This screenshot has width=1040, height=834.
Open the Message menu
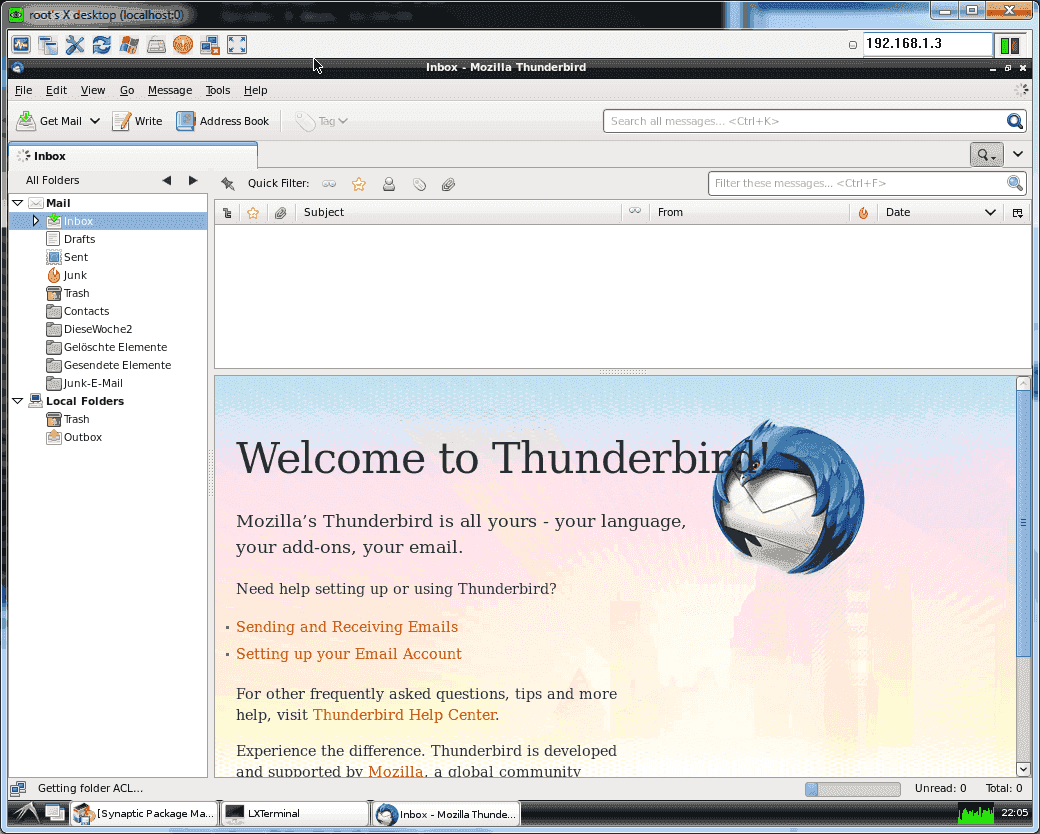click(170, 90)
